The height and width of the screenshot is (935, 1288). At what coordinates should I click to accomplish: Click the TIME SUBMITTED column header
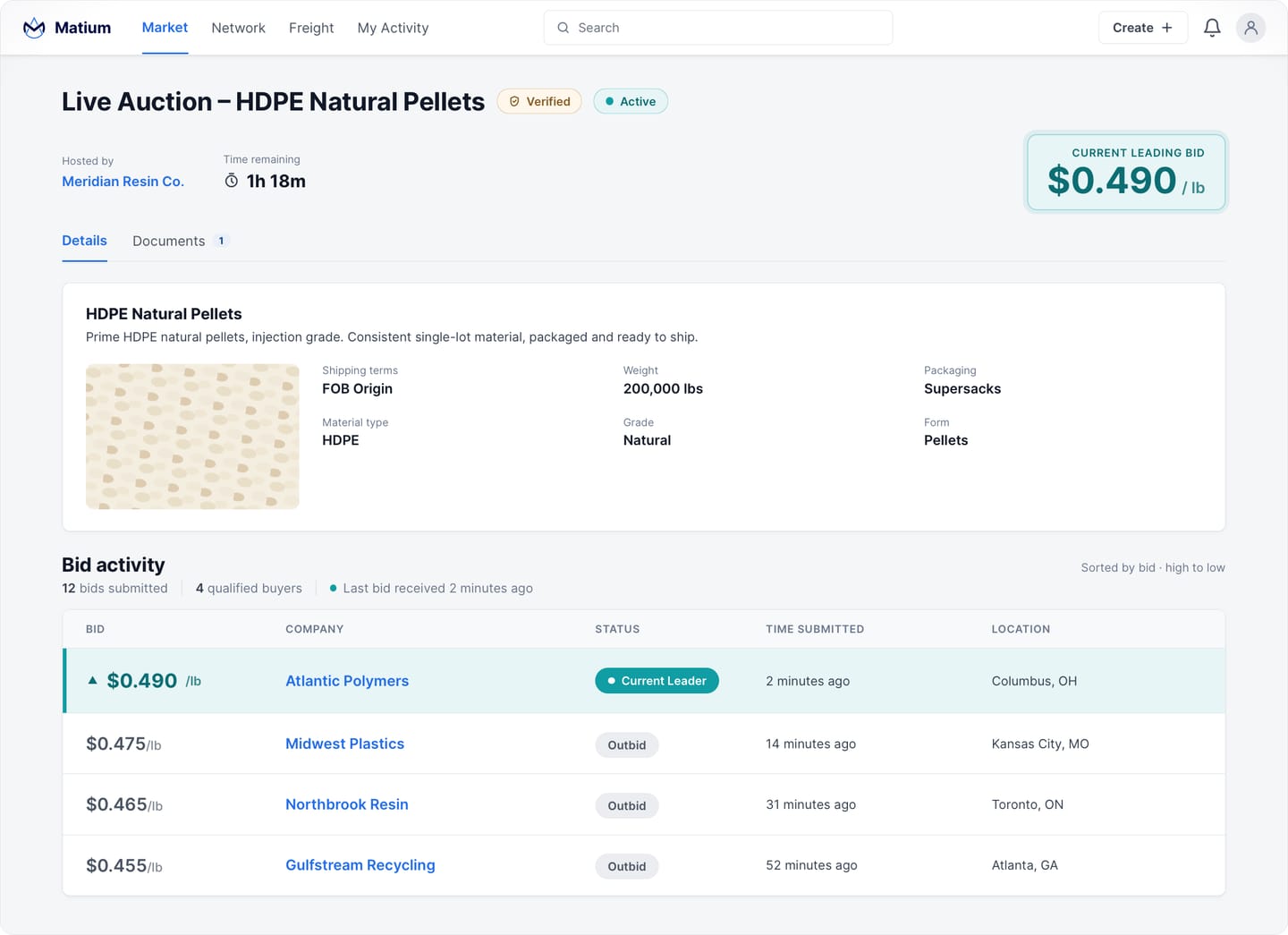[x=815, y=629]
